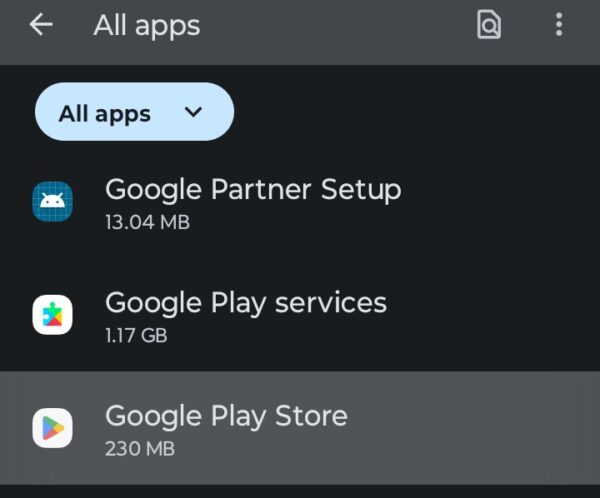Click the All apps page title
Viewport: 600px width, 498px height.
click(x=147, y=26)
